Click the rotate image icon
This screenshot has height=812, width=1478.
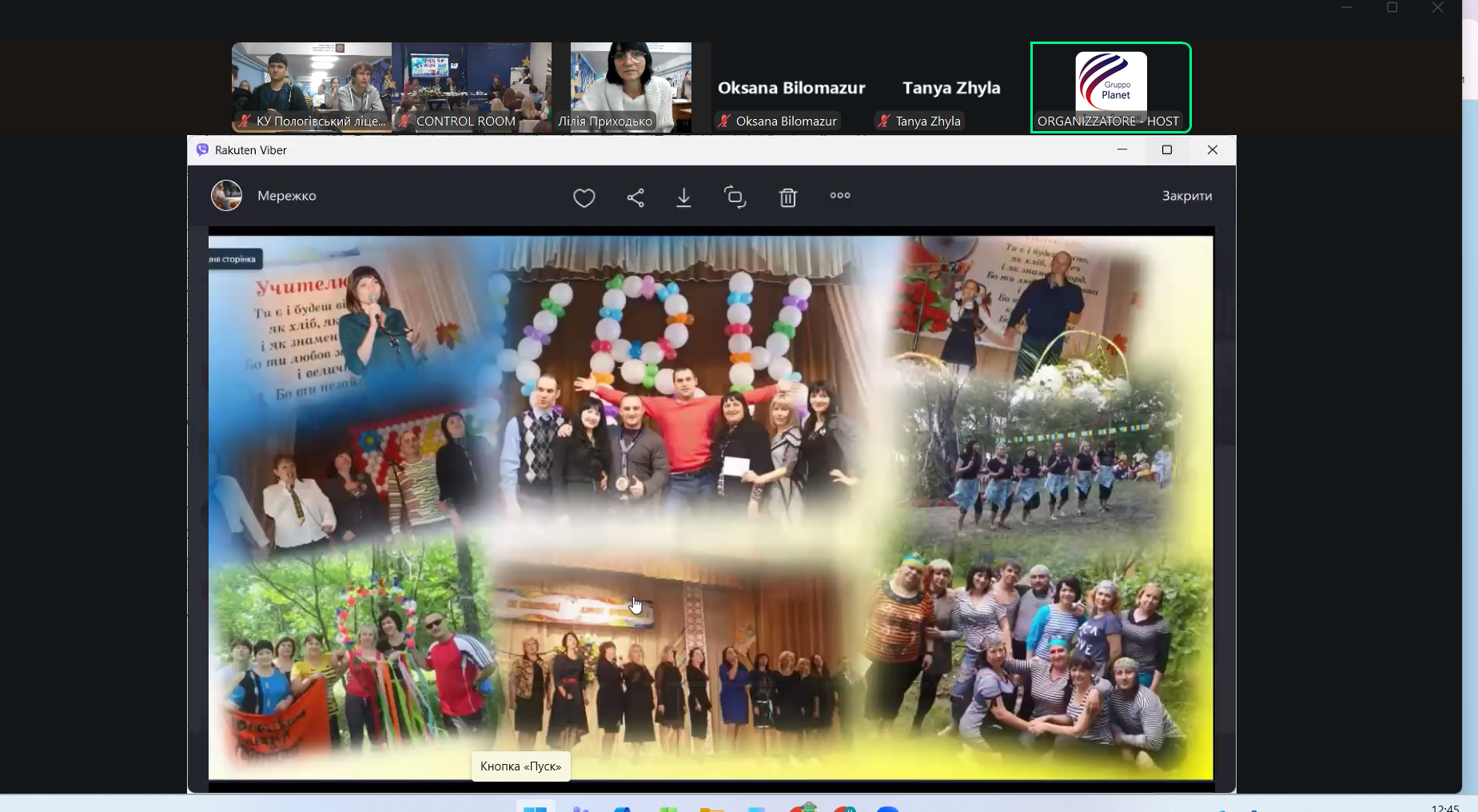(x=735, y=197)
